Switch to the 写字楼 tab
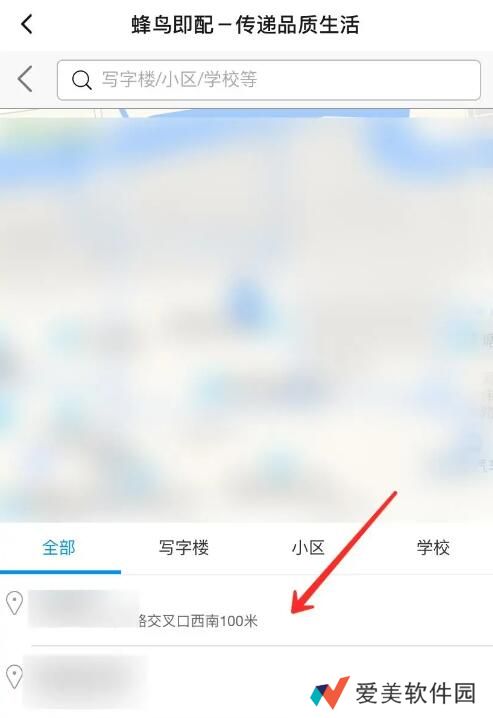493x718 pixels. 184,548
